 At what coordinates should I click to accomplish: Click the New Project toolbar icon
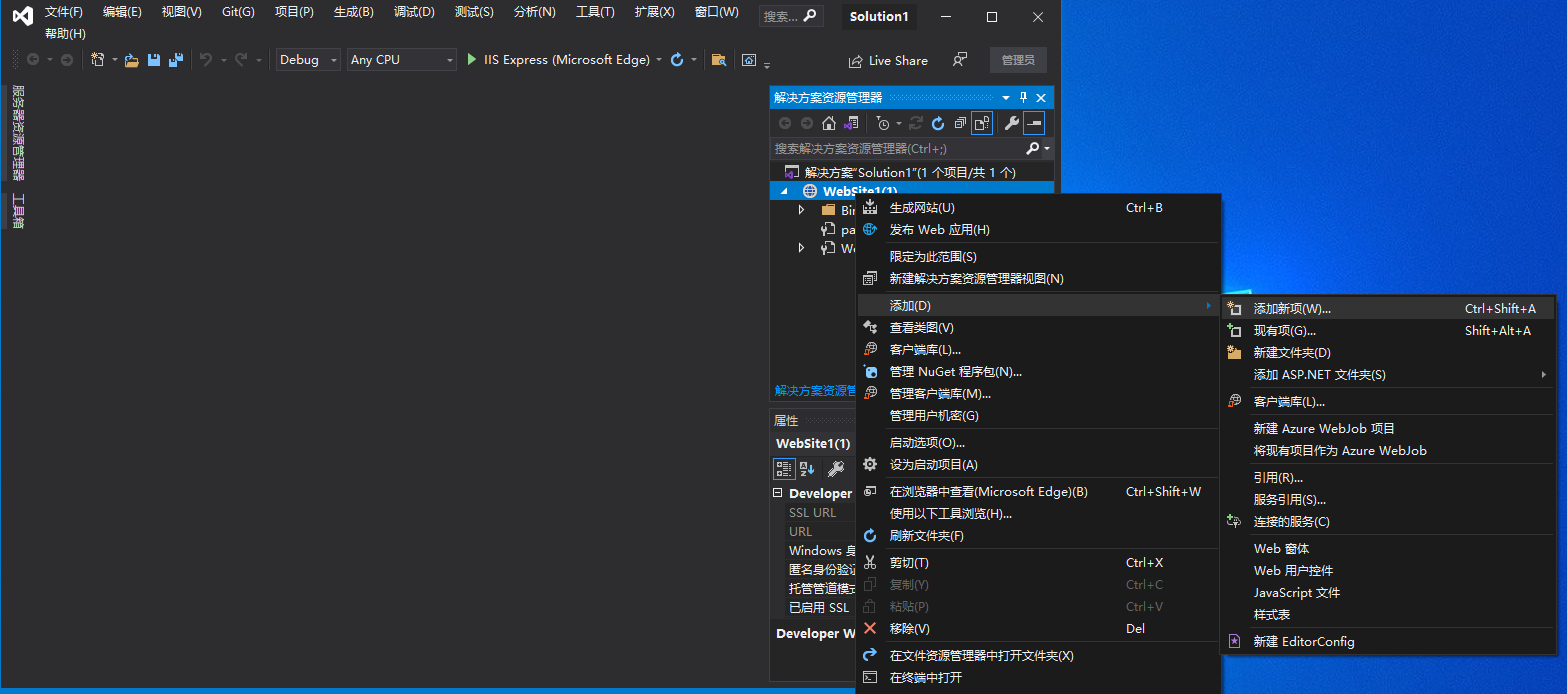97,60
